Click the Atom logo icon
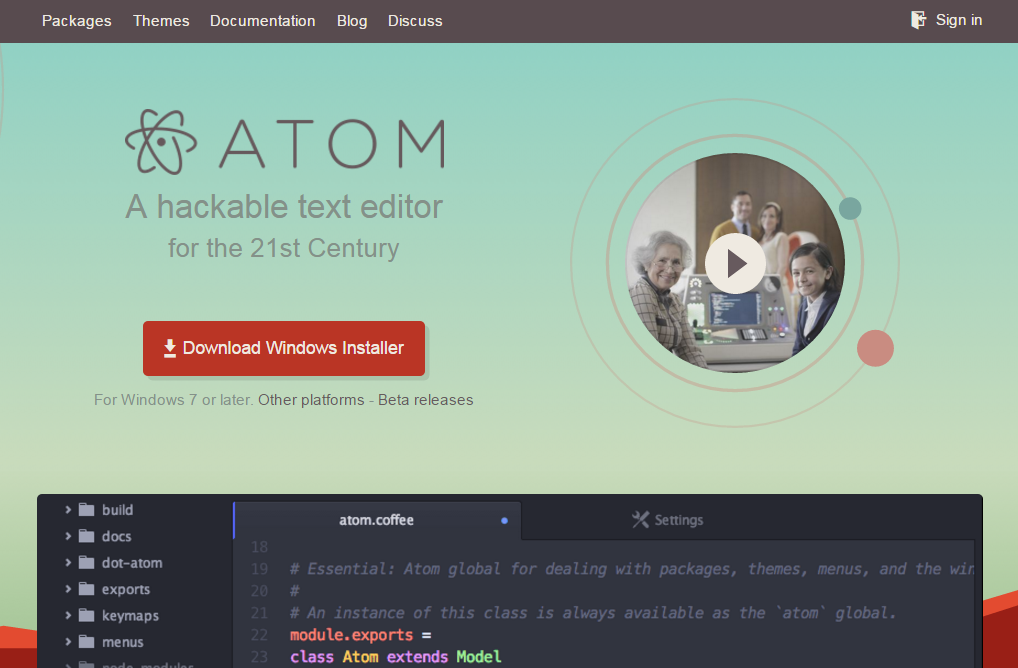Screen dimensions: 1018x668 pos(161,142)
